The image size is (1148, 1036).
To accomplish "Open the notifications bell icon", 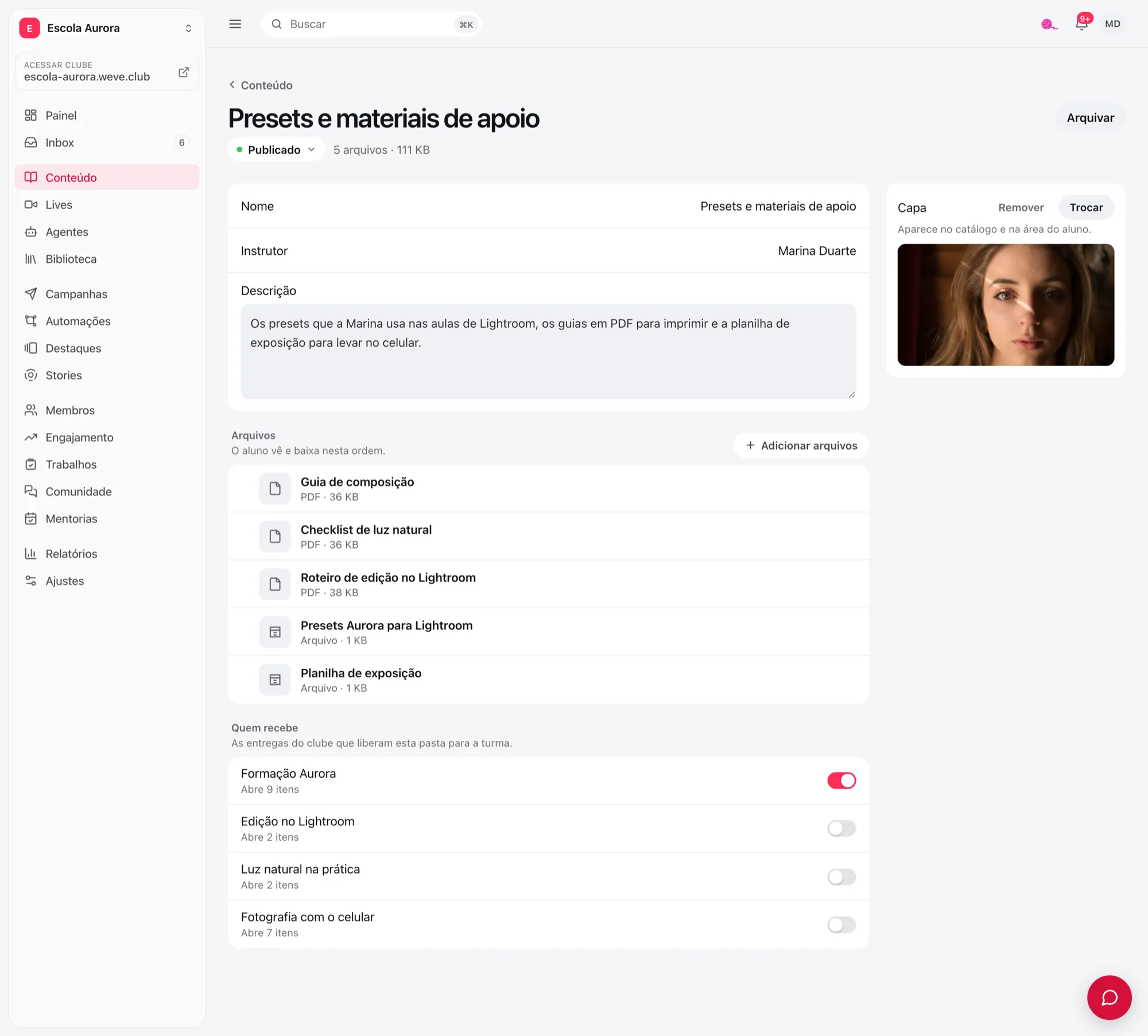I will click(1081, 24).
